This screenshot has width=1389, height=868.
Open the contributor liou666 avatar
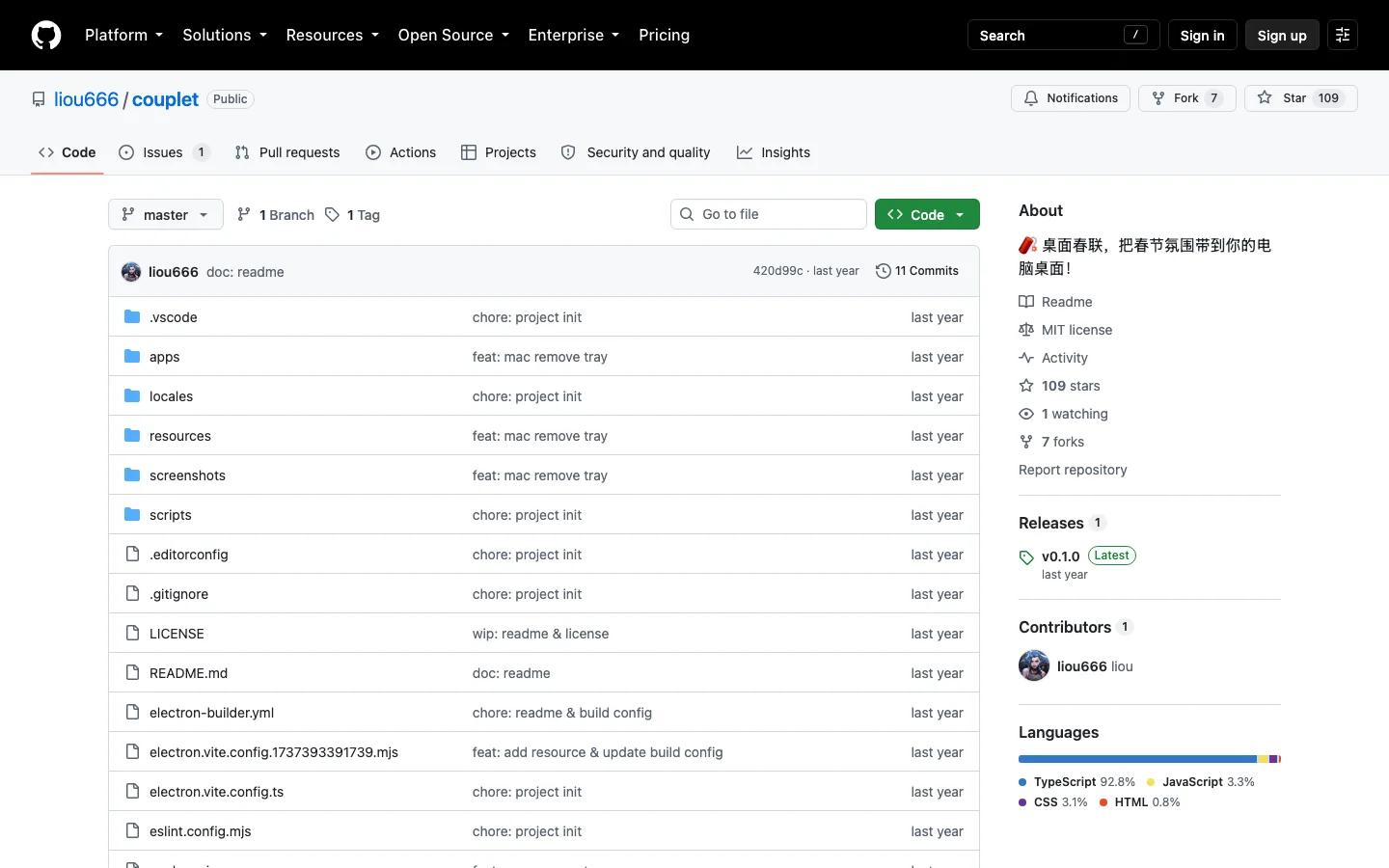(1034, 665)
